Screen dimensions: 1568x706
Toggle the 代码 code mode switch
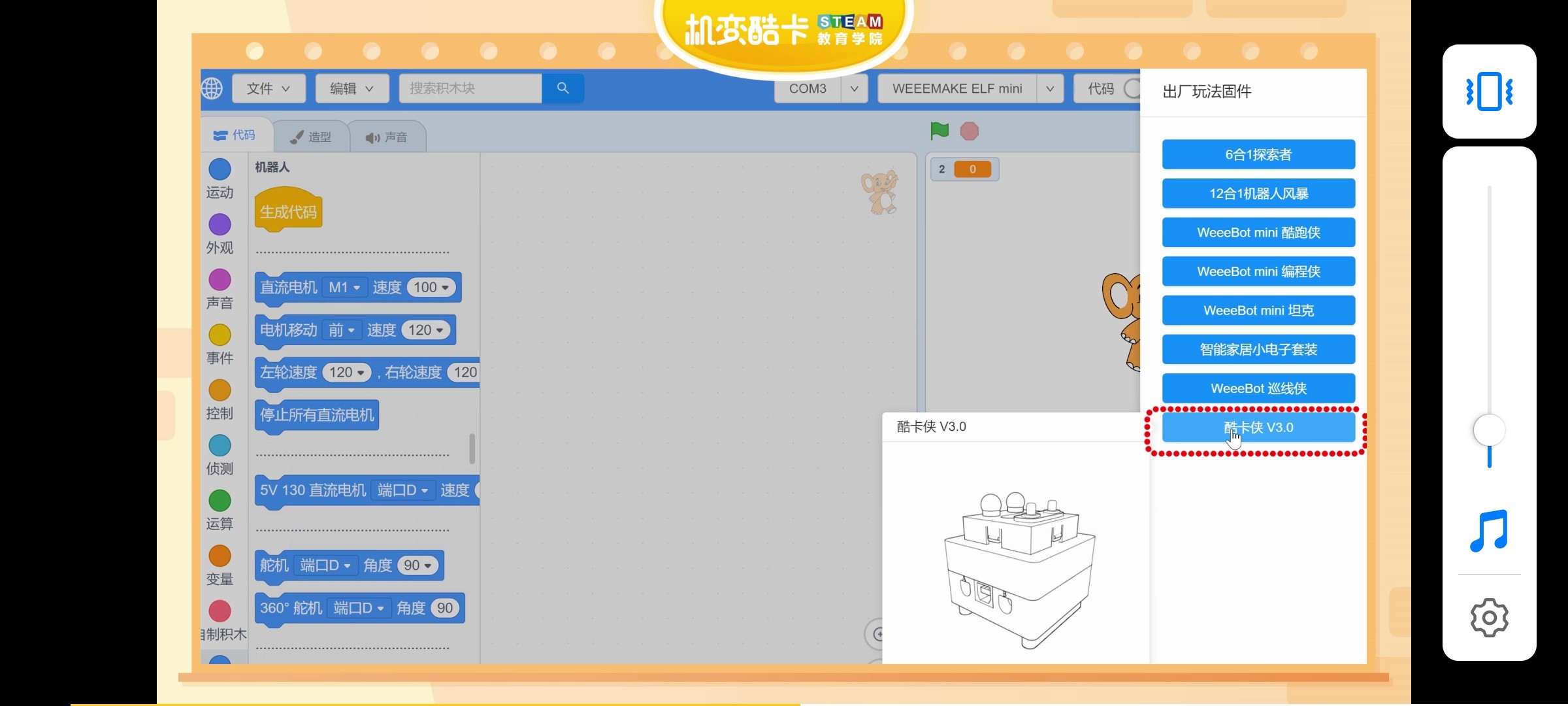coord(1132,88)
